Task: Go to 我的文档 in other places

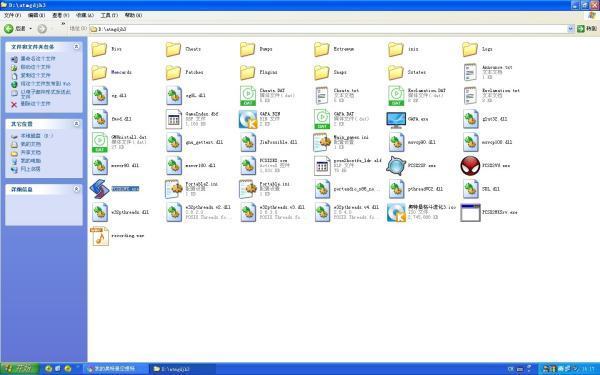Action: pos(31,144)
